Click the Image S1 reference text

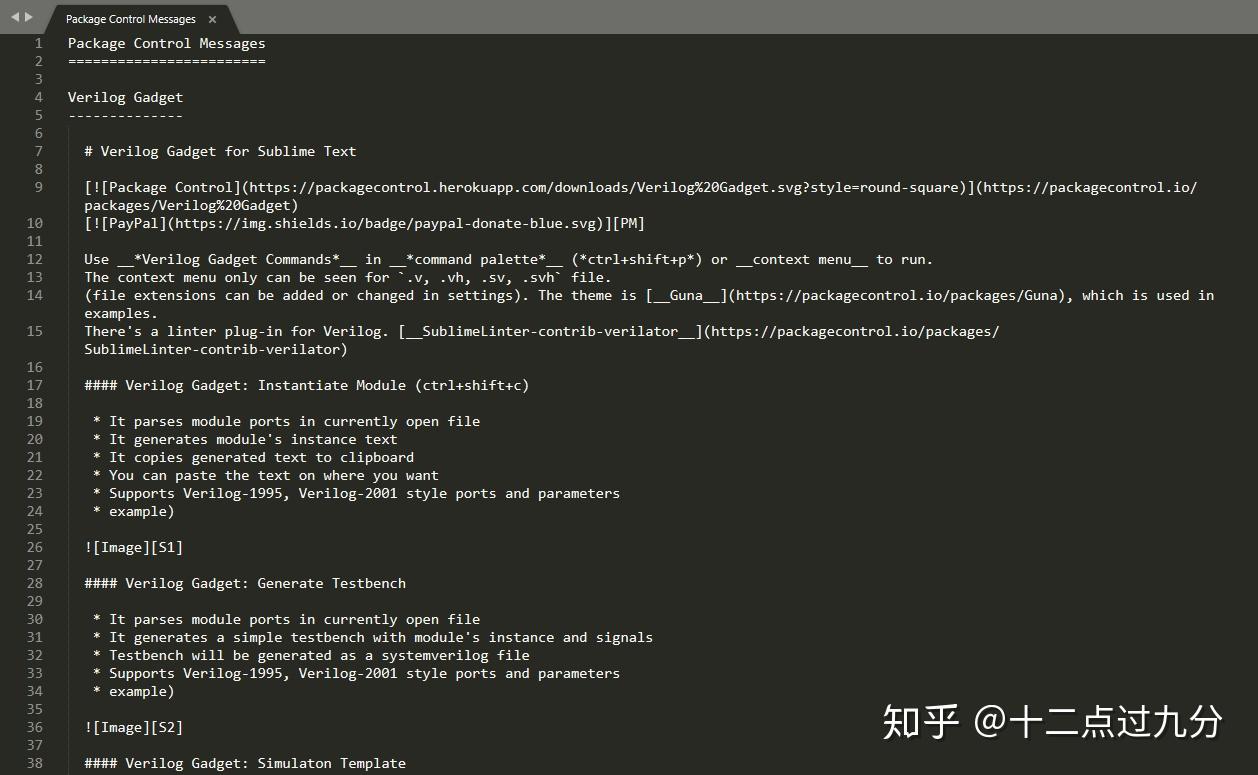pyautogui.click(x=133, y=547)
